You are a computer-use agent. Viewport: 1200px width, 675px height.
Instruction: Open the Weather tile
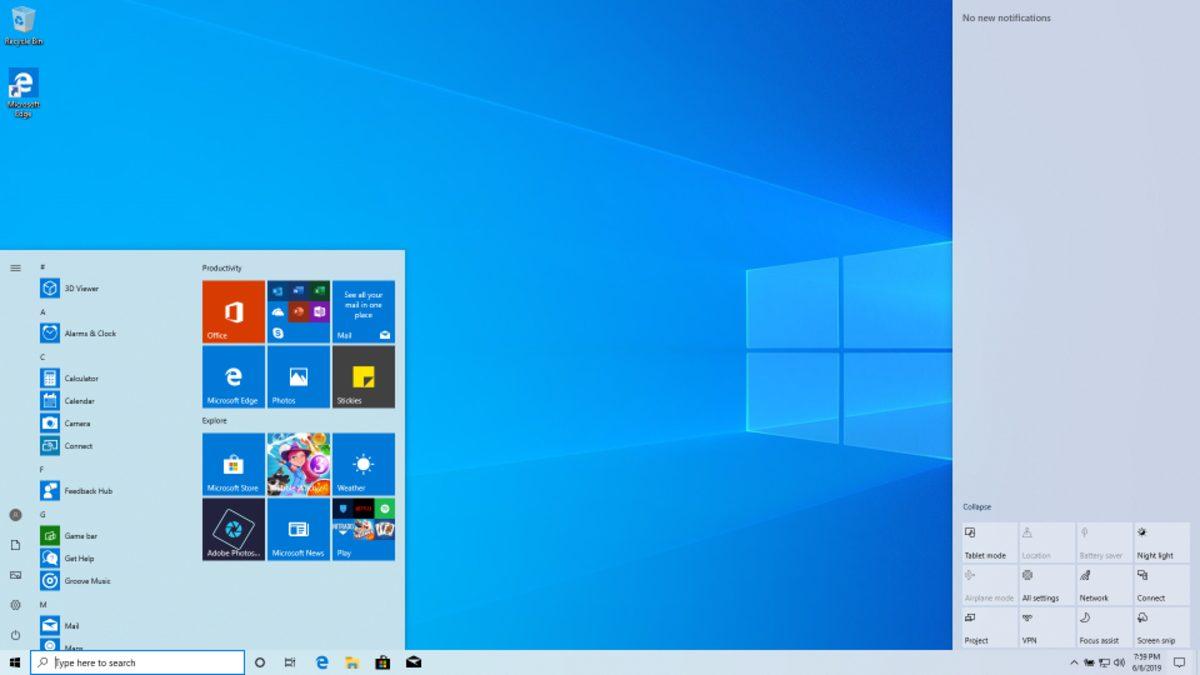point(363,464)
